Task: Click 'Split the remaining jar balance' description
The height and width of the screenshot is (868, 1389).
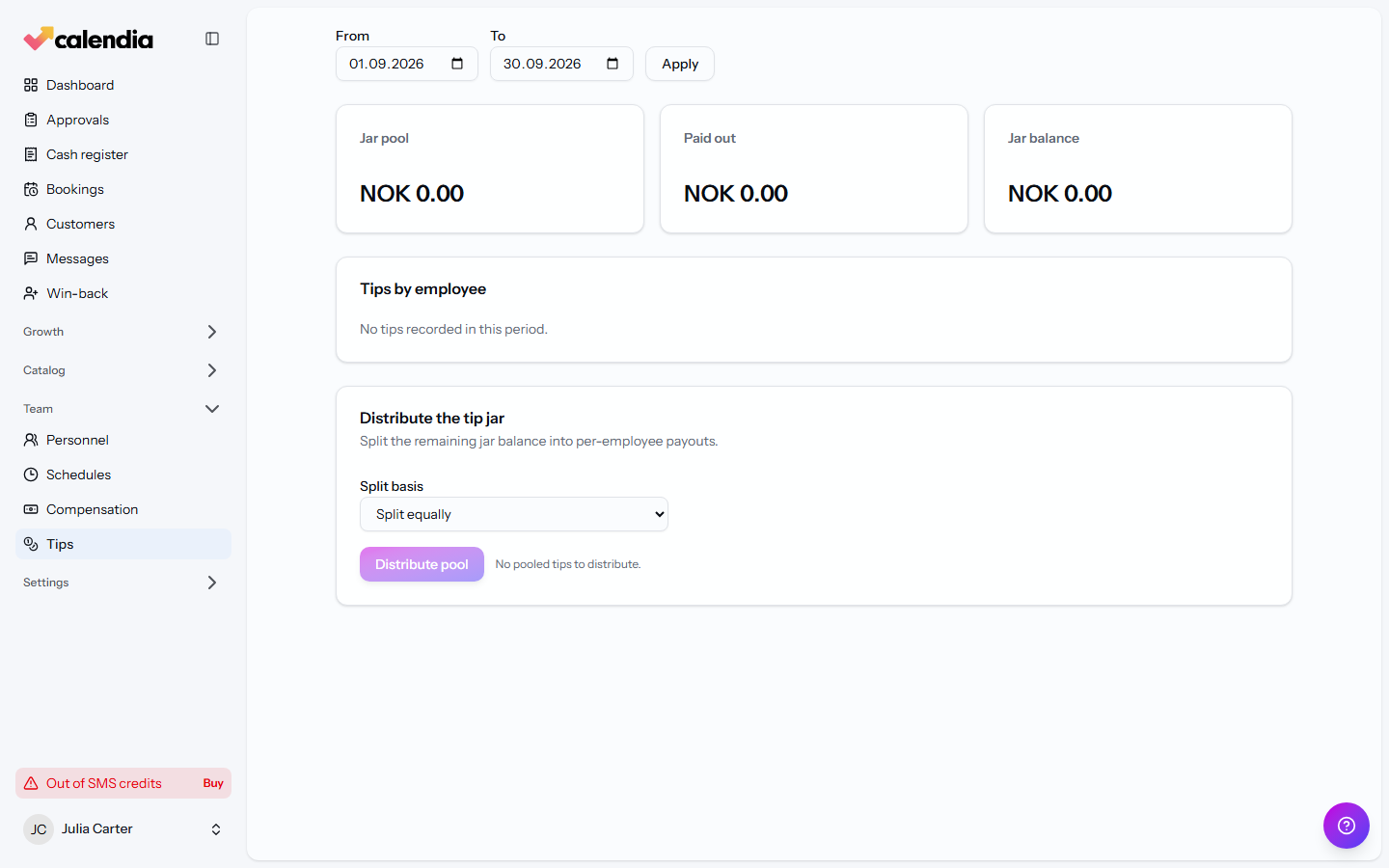Action: click(x=538, y=441)
